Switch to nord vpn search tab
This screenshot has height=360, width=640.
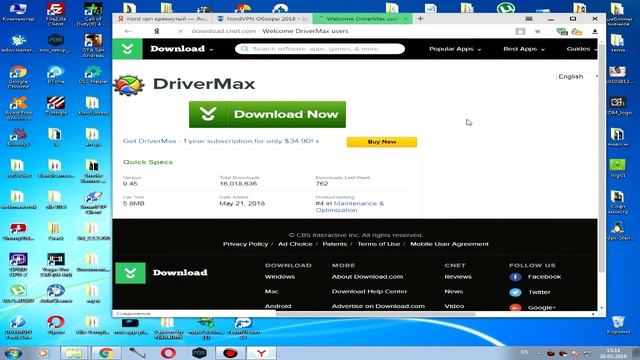point(162,19)
